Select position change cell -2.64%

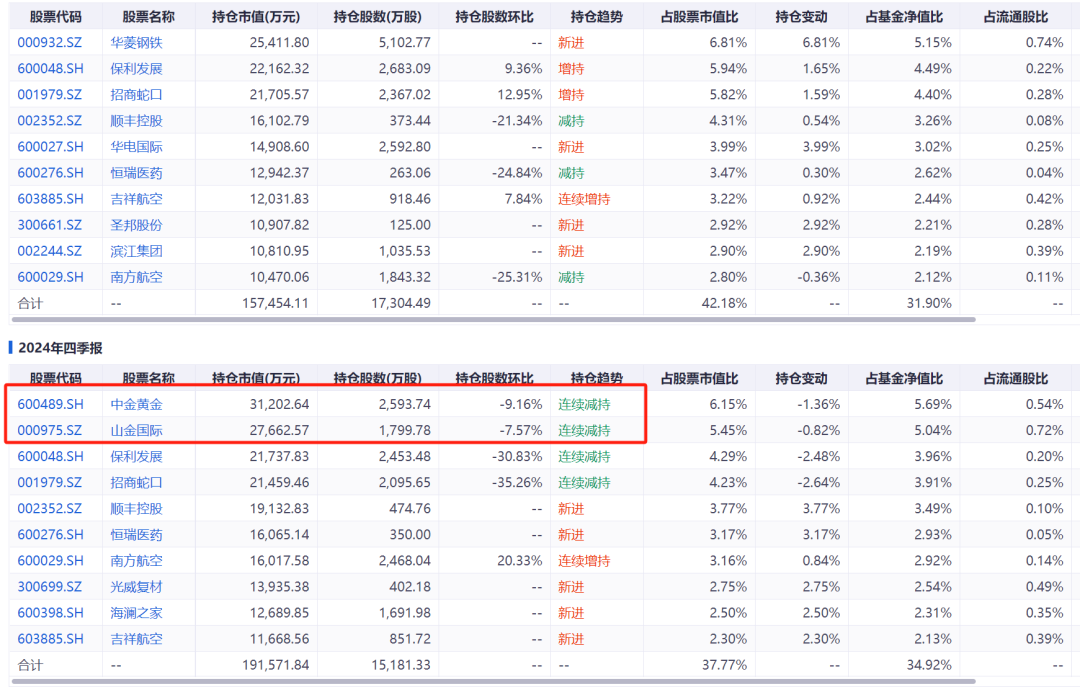(x=818, y=483)
